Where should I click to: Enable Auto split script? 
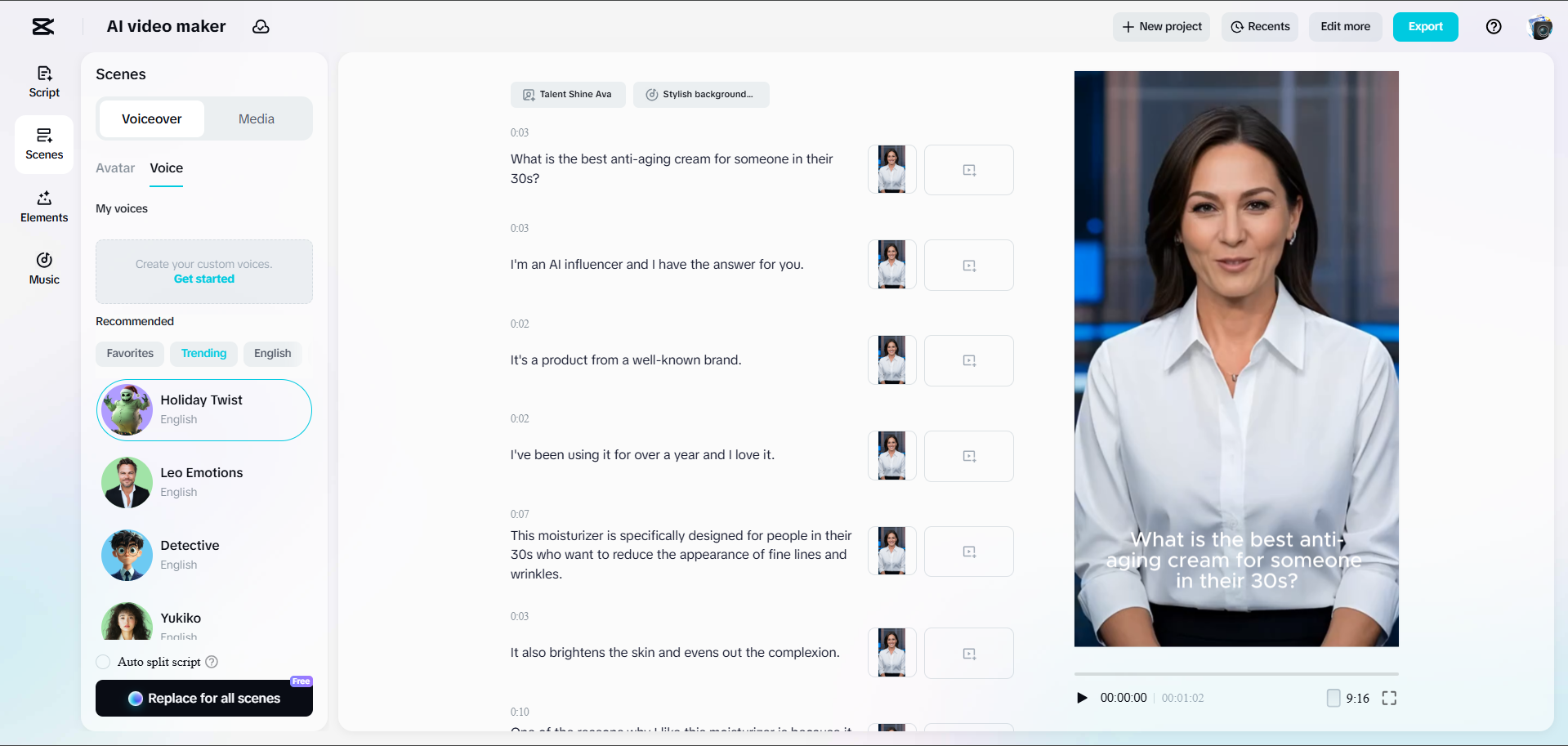point(103,662)
